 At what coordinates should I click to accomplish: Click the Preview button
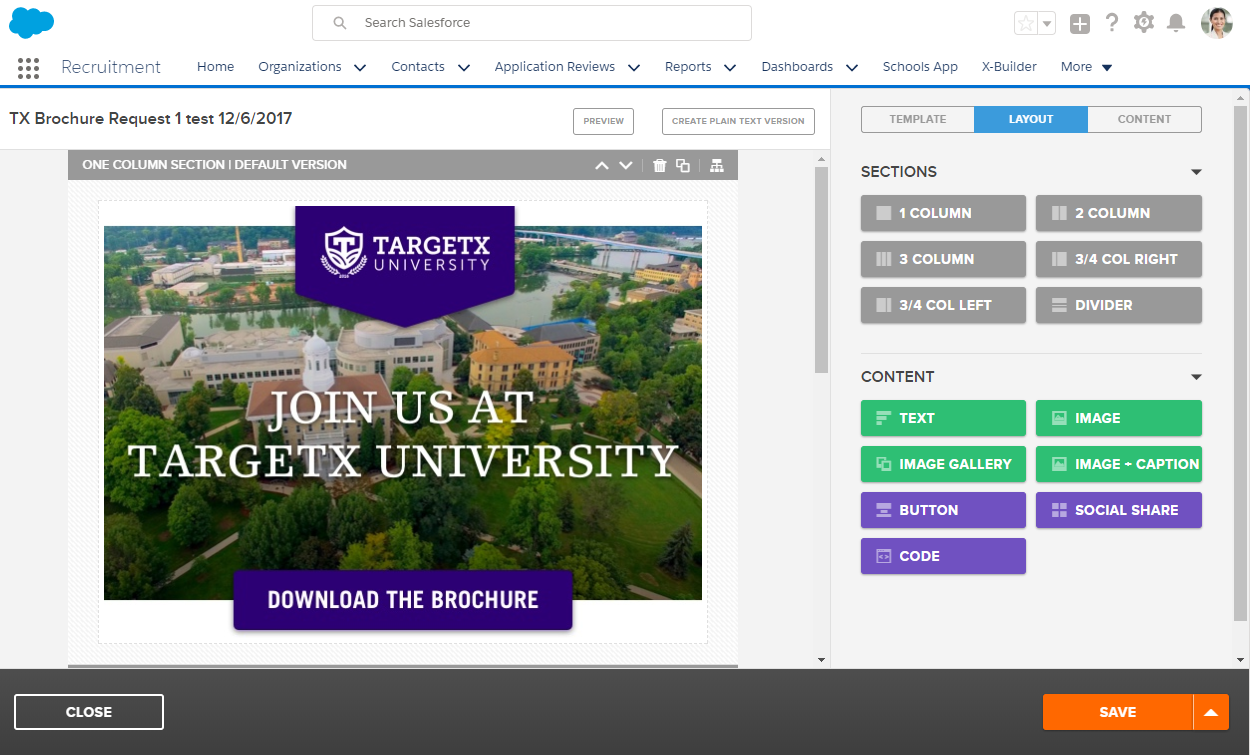coord(603,121)
